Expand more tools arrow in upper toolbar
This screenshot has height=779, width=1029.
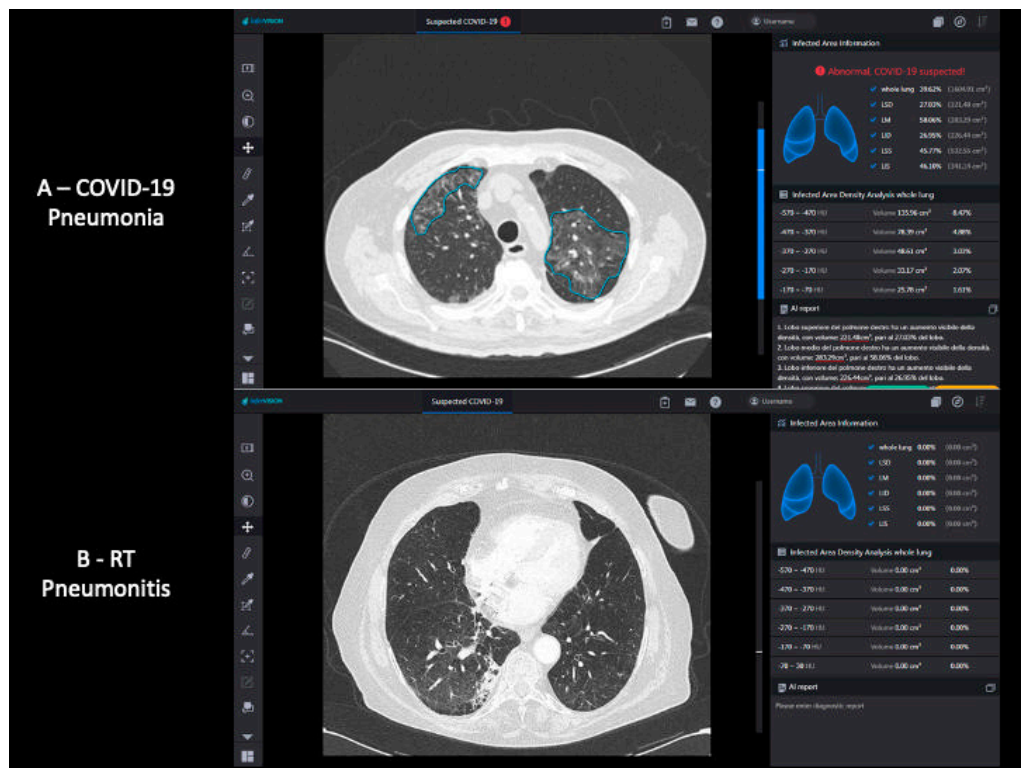(248, 358)
